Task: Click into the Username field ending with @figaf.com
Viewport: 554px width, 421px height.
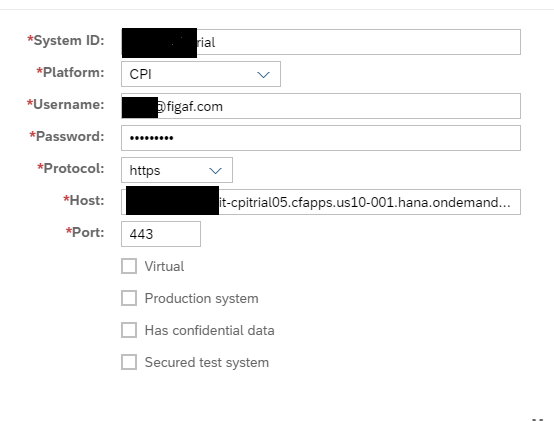Action: point(321,106)
